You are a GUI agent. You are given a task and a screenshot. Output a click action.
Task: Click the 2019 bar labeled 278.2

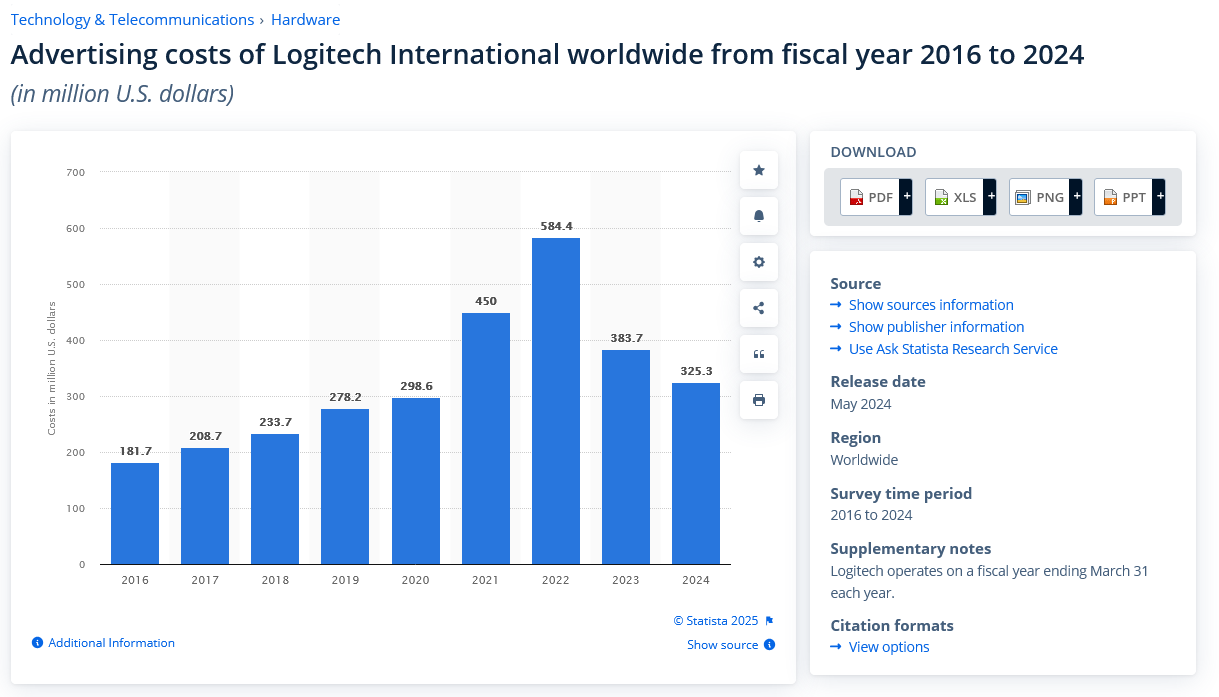[345, 486]
